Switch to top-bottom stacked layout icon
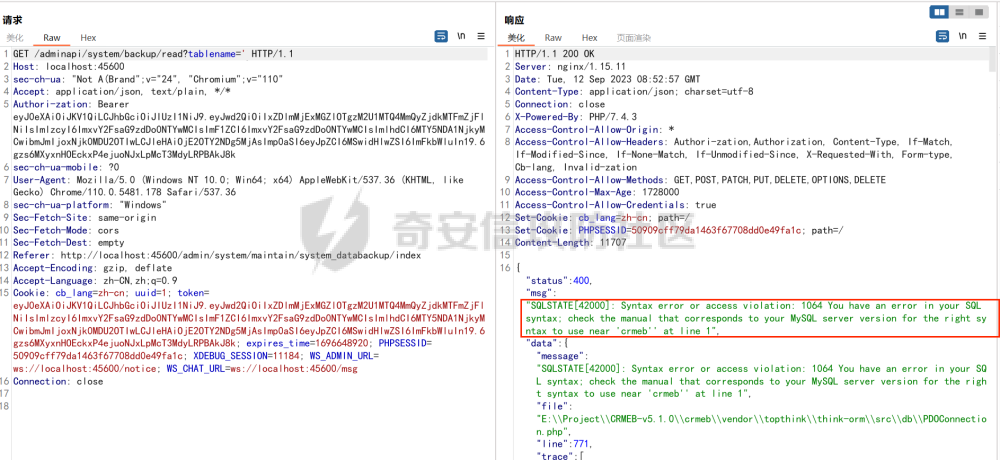 [x=960, y=12]
